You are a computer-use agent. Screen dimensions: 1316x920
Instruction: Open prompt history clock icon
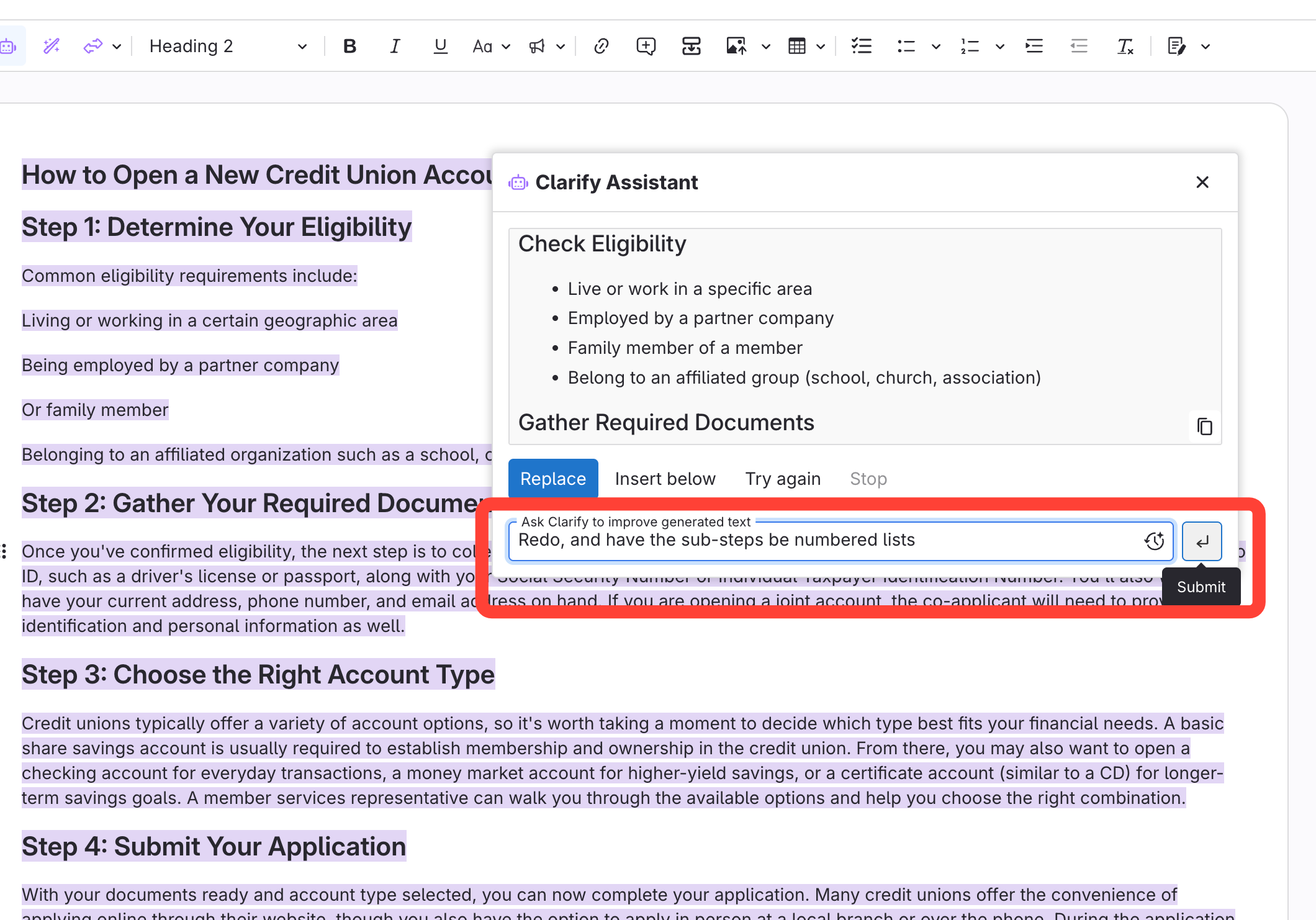[1154, 541]
